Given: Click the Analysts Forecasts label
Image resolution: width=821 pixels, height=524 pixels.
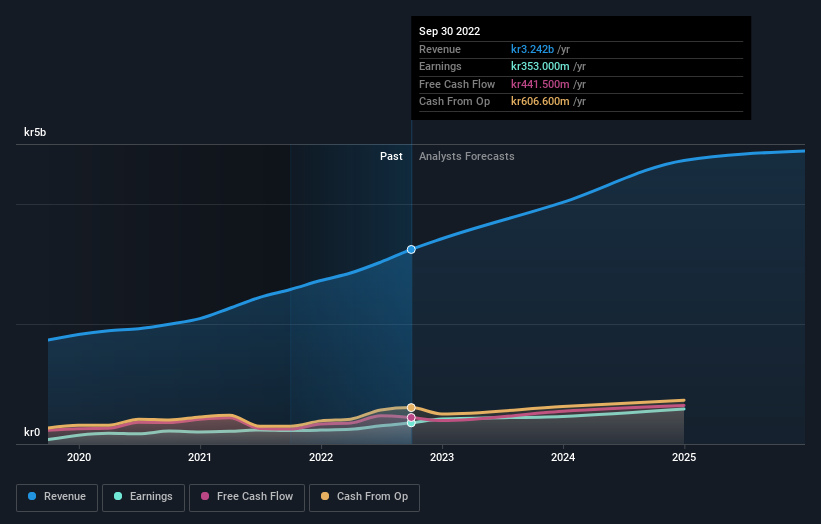Looking at the screenshot, I should pos(467,156).
